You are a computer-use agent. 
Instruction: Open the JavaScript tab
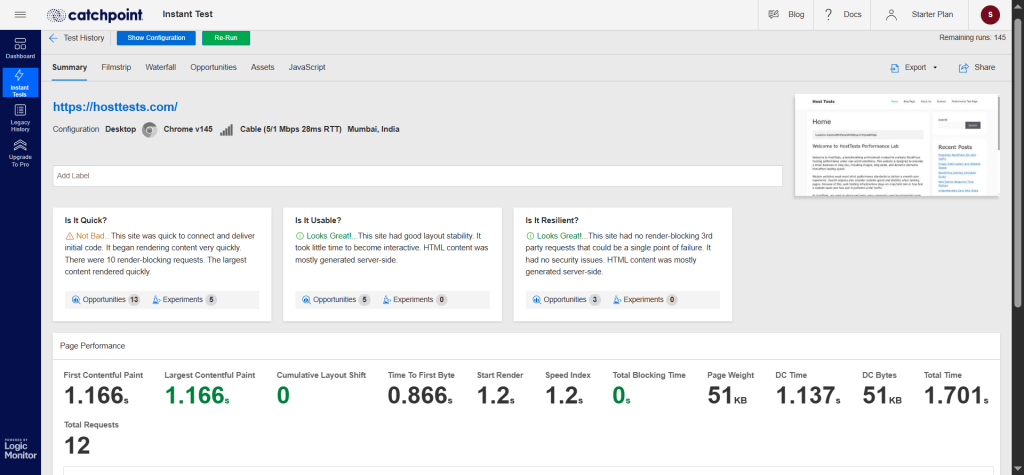pyautogui.click(x=307, y=67)
